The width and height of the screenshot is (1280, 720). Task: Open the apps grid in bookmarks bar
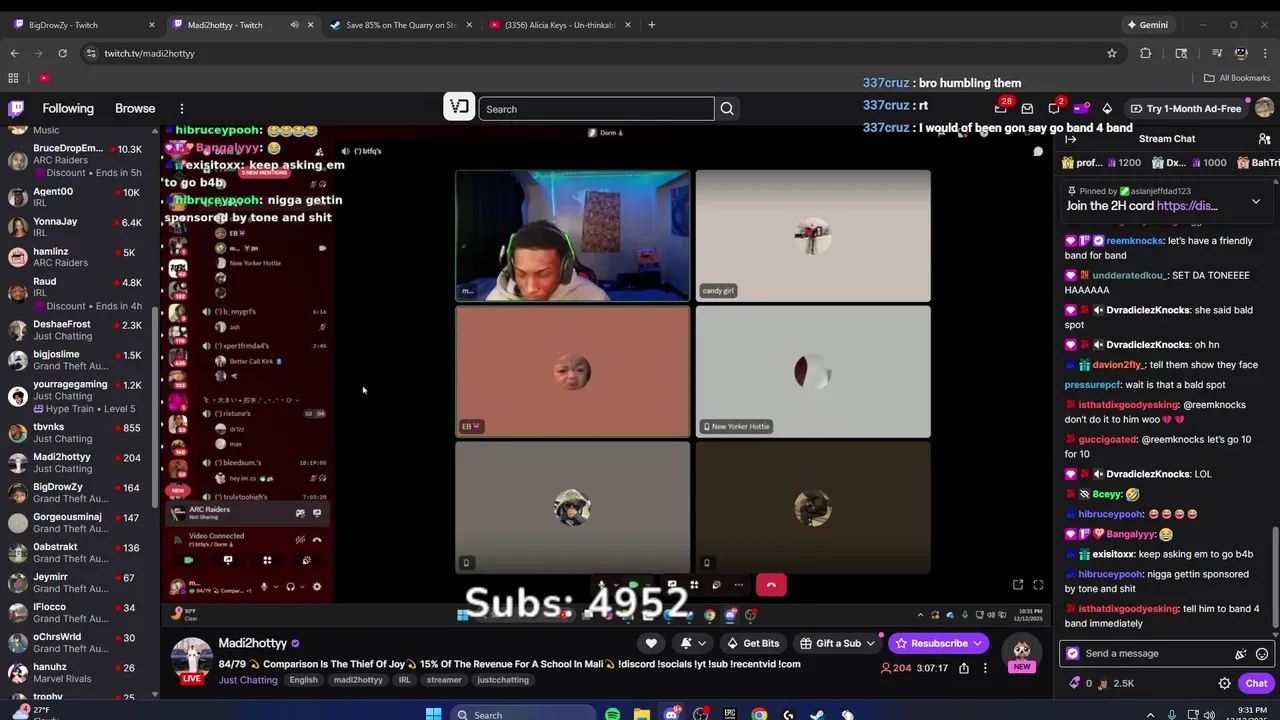13,78
